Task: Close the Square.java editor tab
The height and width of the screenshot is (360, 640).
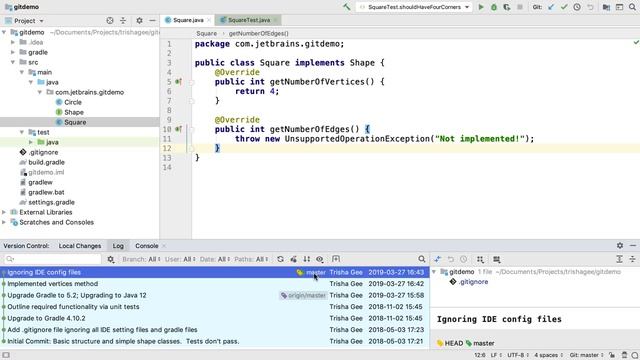Action: [209, 20]
